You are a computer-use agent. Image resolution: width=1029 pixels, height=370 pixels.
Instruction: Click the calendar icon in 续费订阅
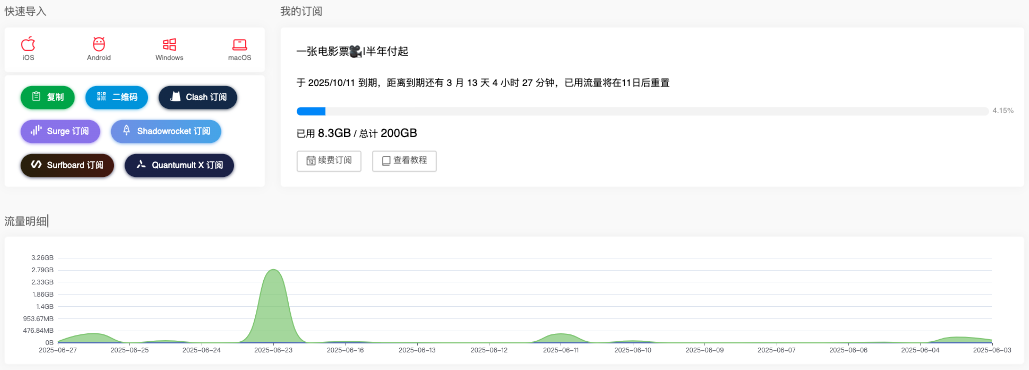311,161
